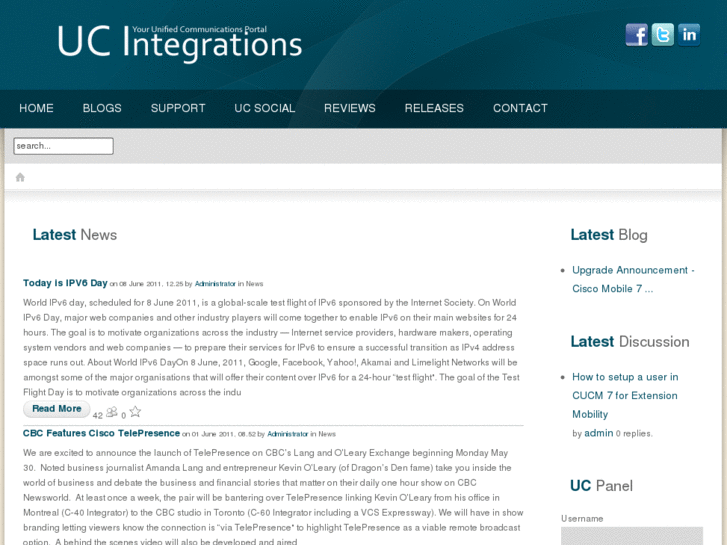Open the Facebook social icon
This screenshot has width=727, height=545.
pos(637,35)
